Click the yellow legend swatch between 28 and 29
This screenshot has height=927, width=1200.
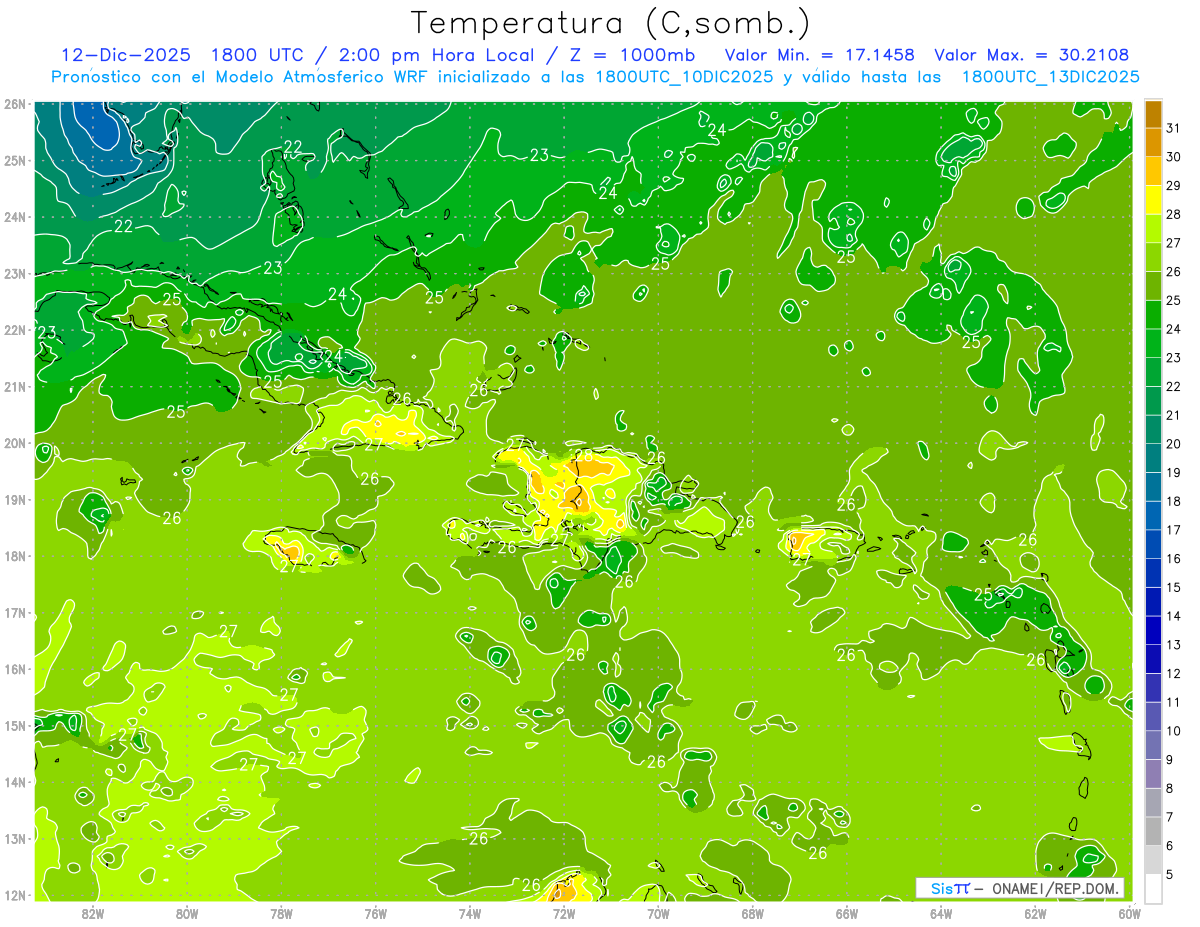[x=1153, y=200]
